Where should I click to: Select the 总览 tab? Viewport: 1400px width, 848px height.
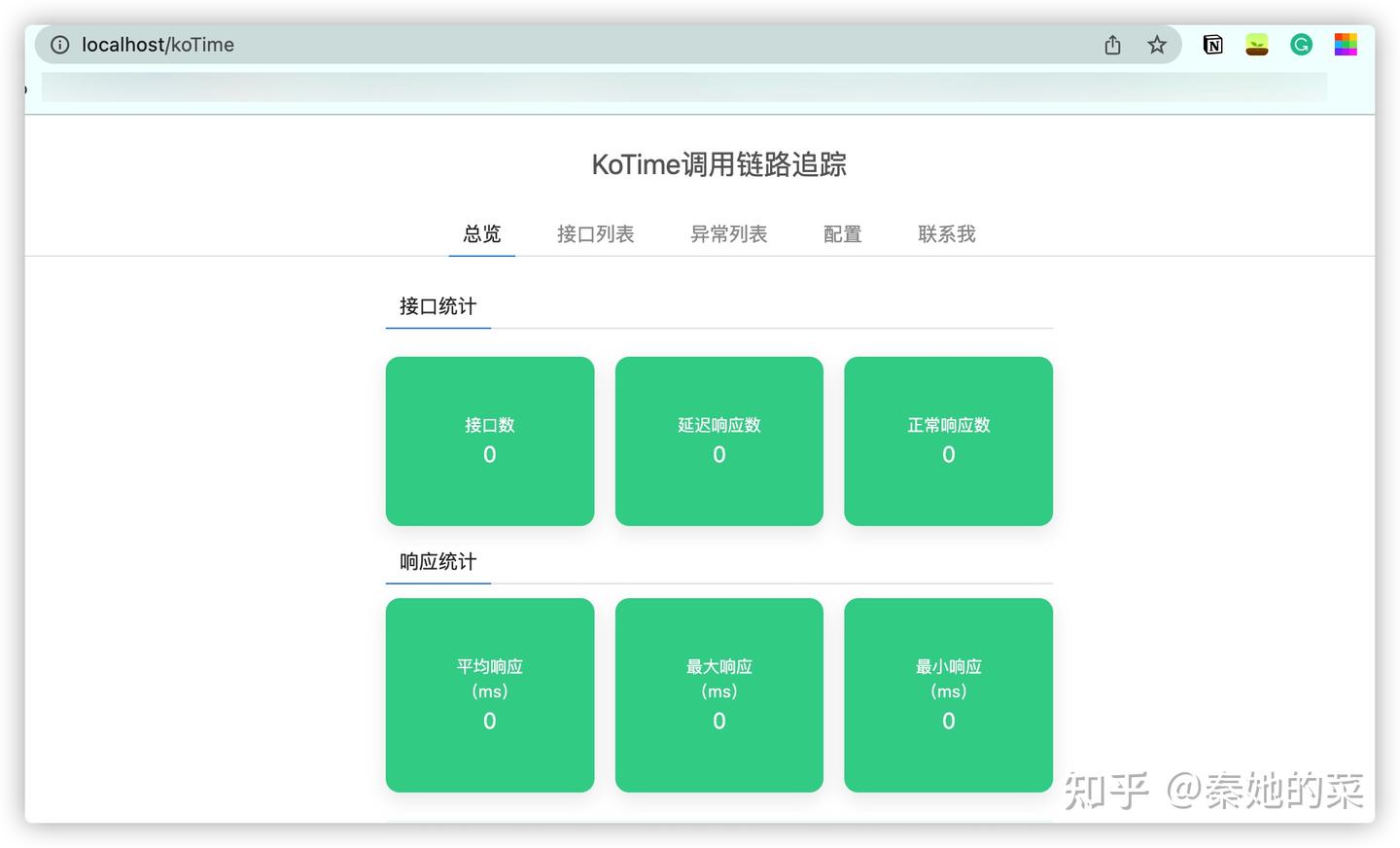tap(481, 234)
